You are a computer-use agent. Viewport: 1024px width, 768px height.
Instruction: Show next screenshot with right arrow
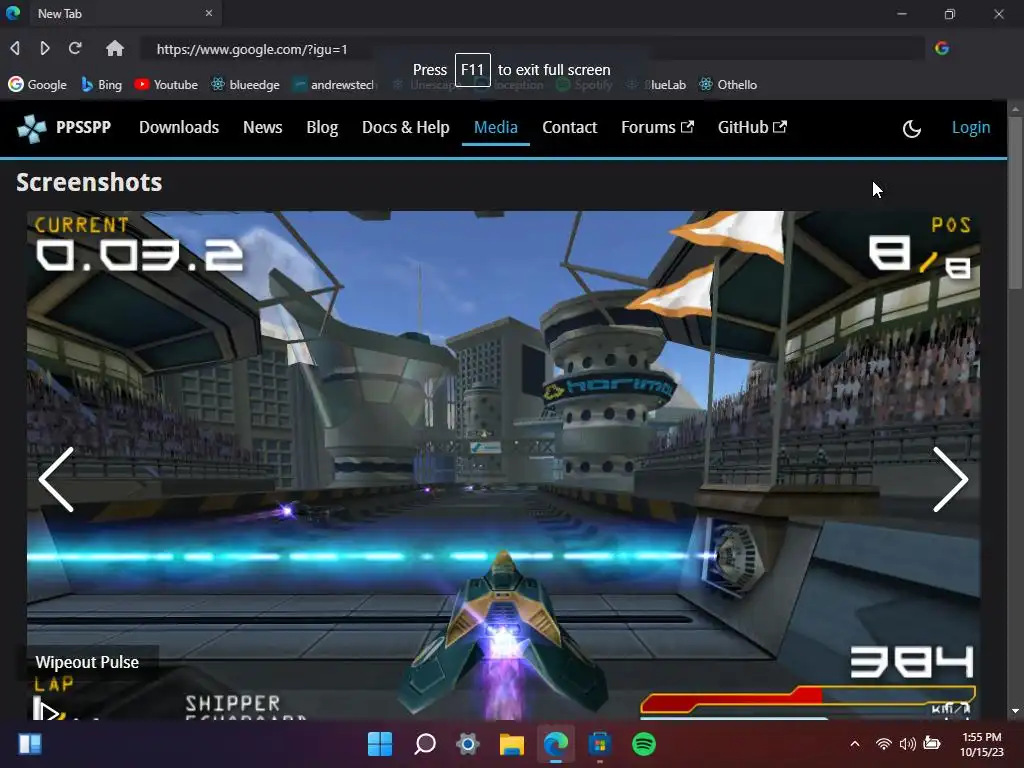(950, 479)
